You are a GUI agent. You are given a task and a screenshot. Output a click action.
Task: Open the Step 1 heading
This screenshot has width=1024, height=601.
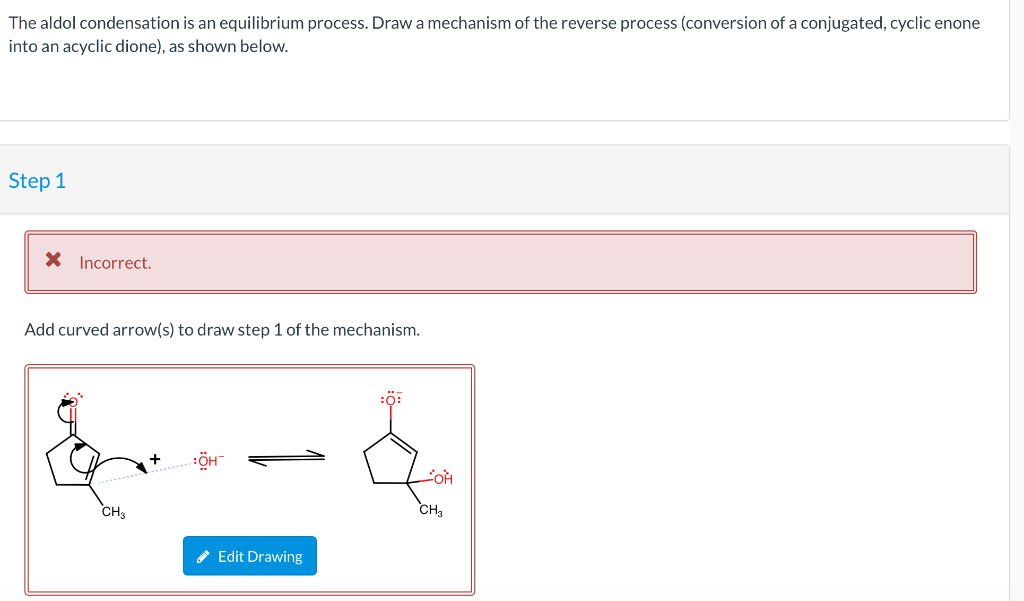click(37, 180)
